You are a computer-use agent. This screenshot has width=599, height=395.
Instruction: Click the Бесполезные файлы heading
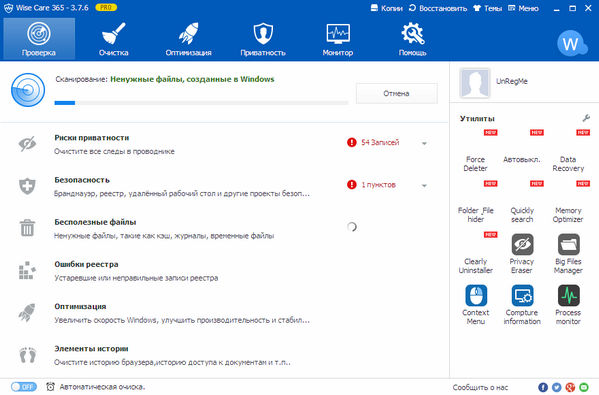coord(95,222)
